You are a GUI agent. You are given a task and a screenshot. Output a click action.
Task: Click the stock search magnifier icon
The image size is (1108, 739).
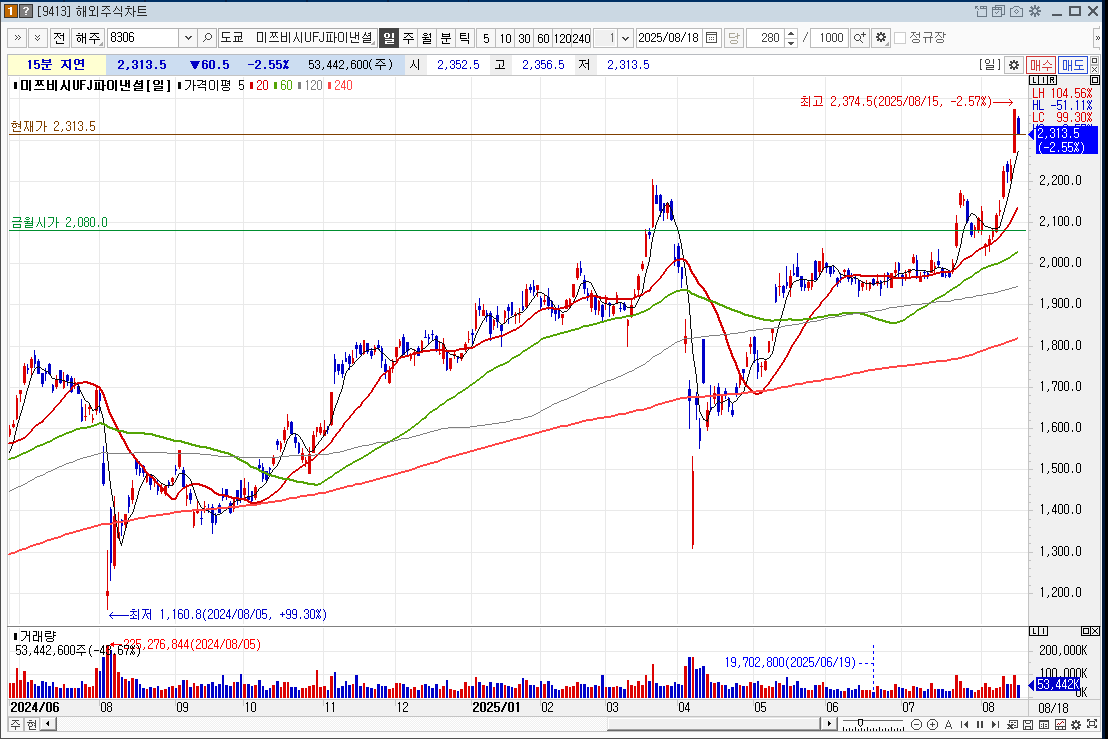(x=208, y=38)
